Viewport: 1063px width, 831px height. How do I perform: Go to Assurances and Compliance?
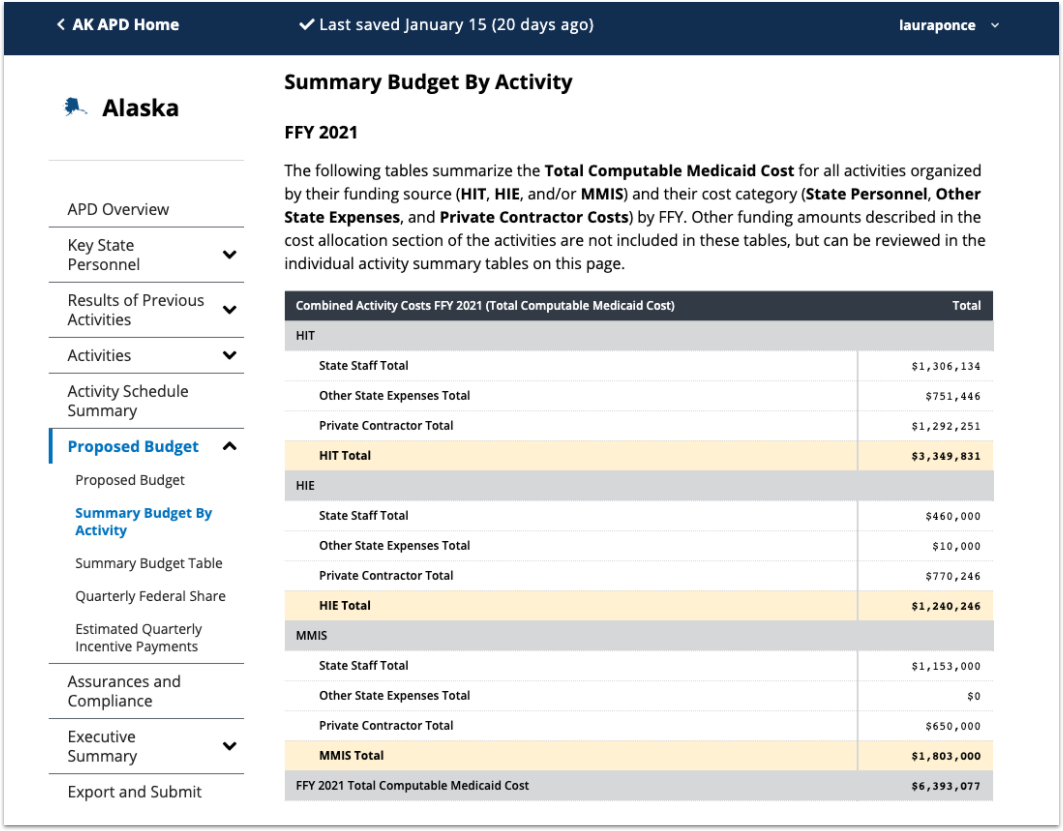point(123,691)
